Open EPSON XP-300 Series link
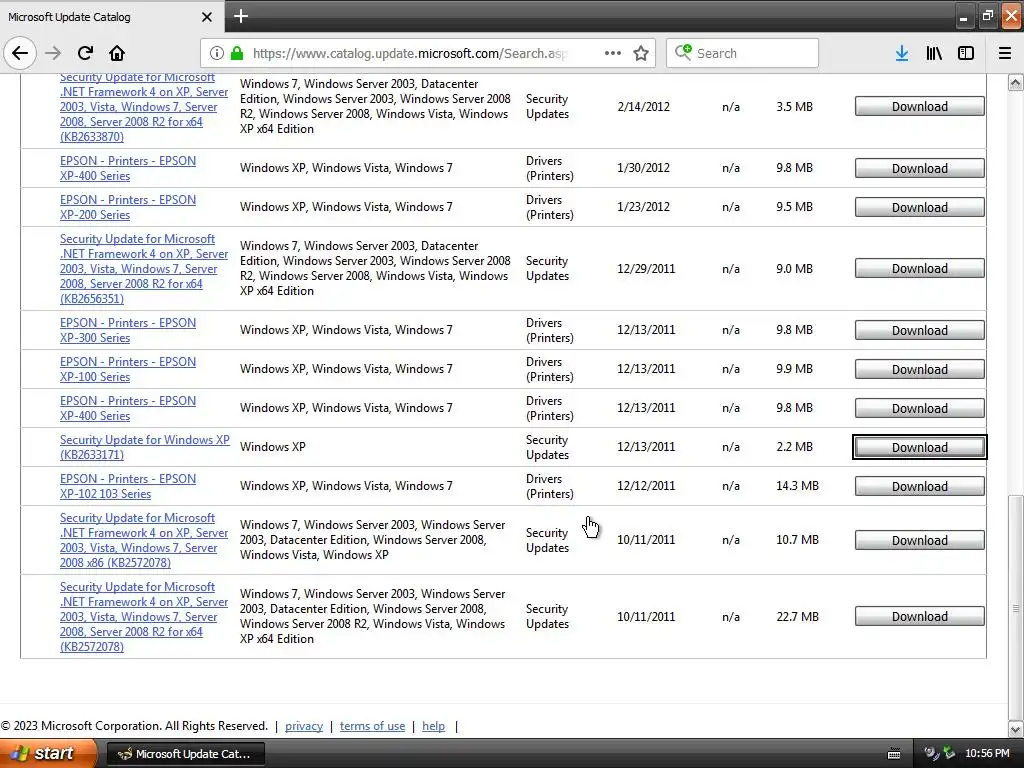The height and width of the screenshot is (768, 1024). tap(128, 330)
